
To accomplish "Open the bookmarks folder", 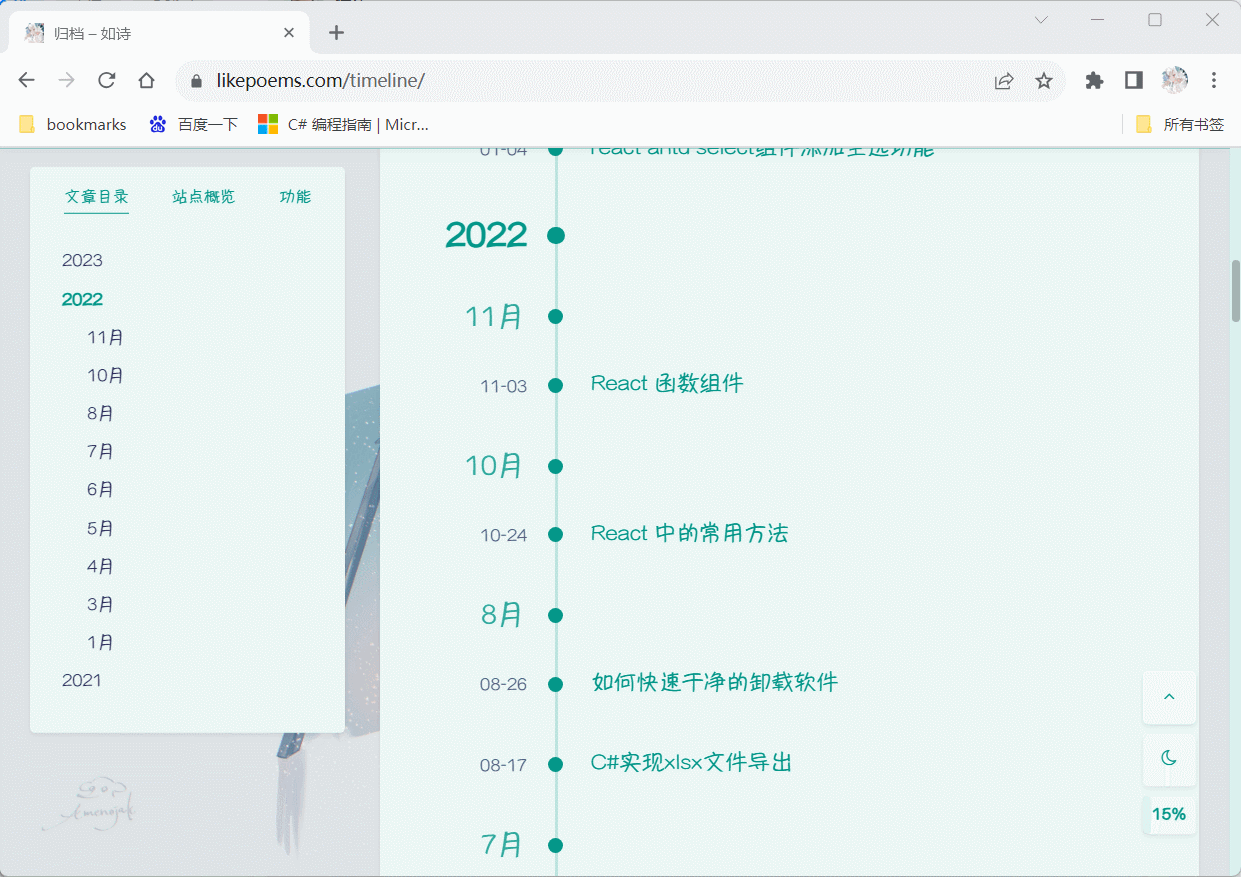I will 73,125.
